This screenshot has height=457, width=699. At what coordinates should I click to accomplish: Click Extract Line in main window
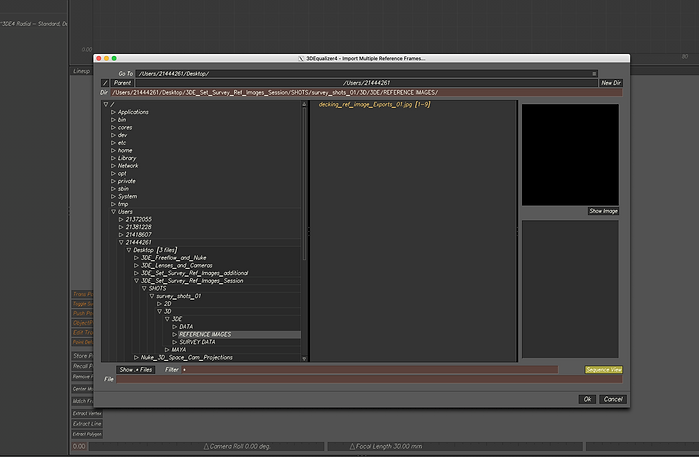(87, 424)
